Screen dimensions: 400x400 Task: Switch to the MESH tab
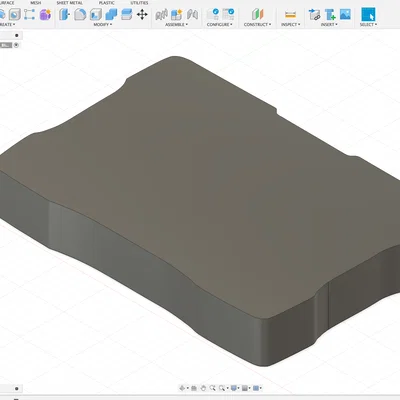pyautogui.click(x=36, y=3)
